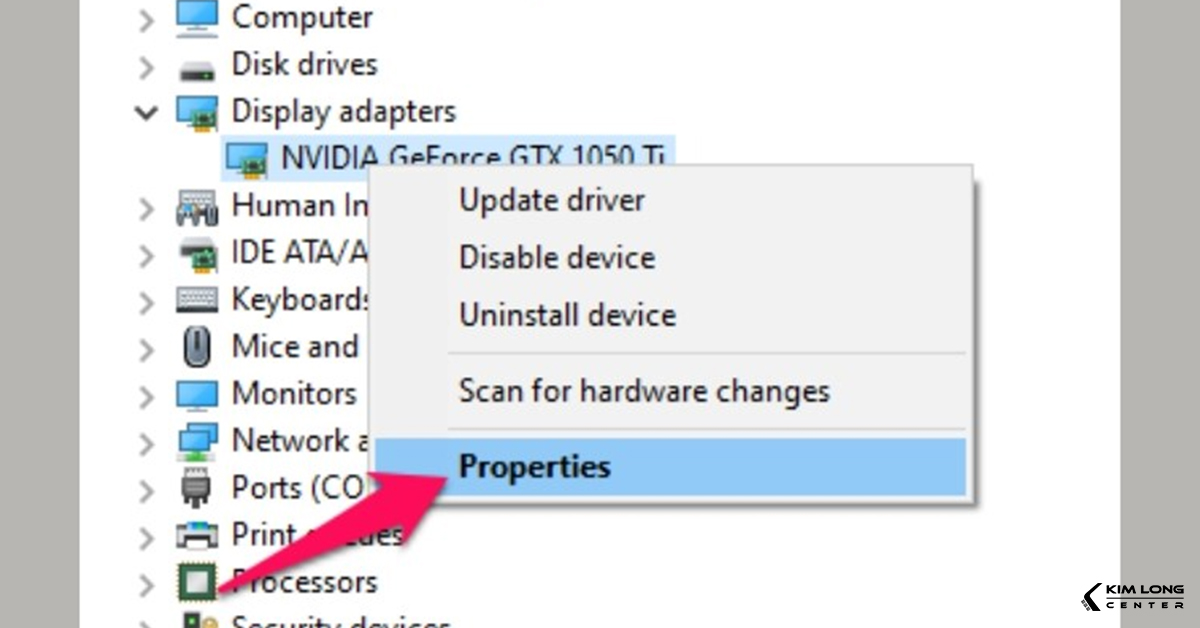Click the Network adapters icon
Screen dimensions: 1200x628
pyautogui.click(x=197, y=441)
